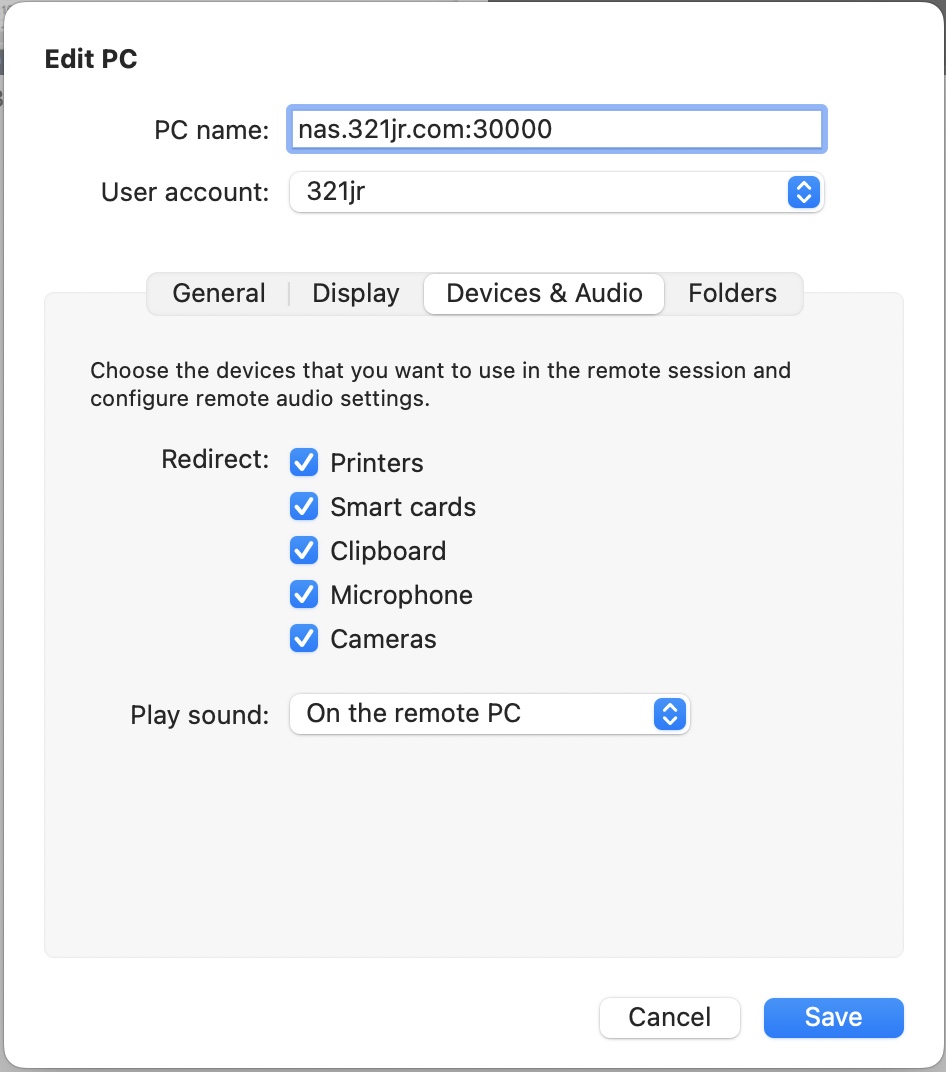The width and height of the screenshot is (946, 1072).
Task: Focus the PC name text field
Action: (x=557, y=129)
